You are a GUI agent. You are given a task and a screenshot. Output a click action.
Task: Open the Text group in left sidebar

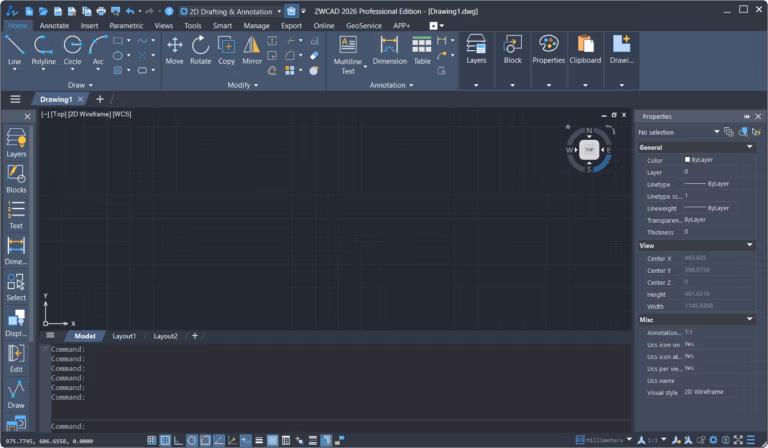[16, 214]
